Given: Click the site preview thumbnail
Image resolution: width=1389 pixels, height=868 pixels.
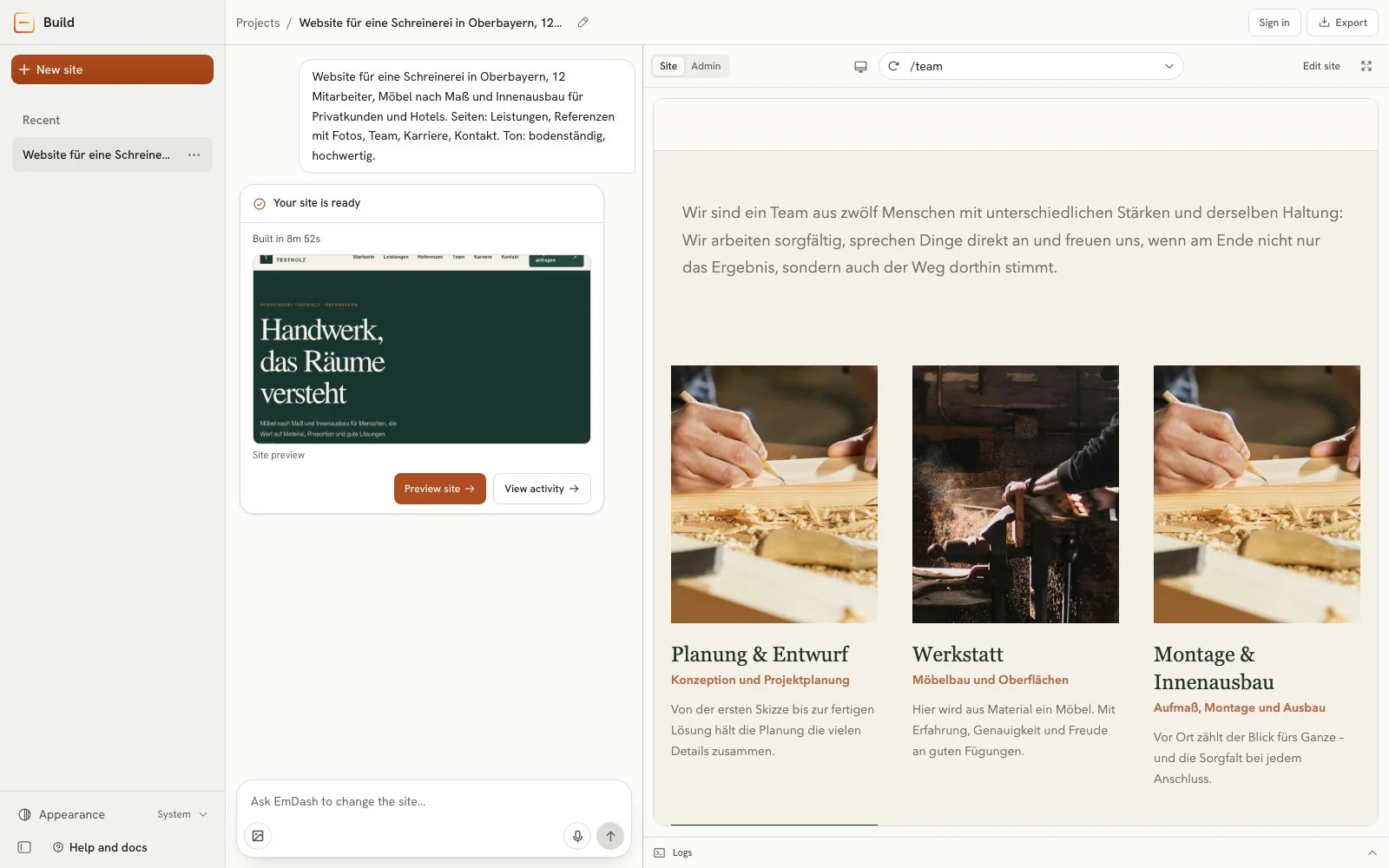Looking at the screenshot, I should click(x=422, y=349).
